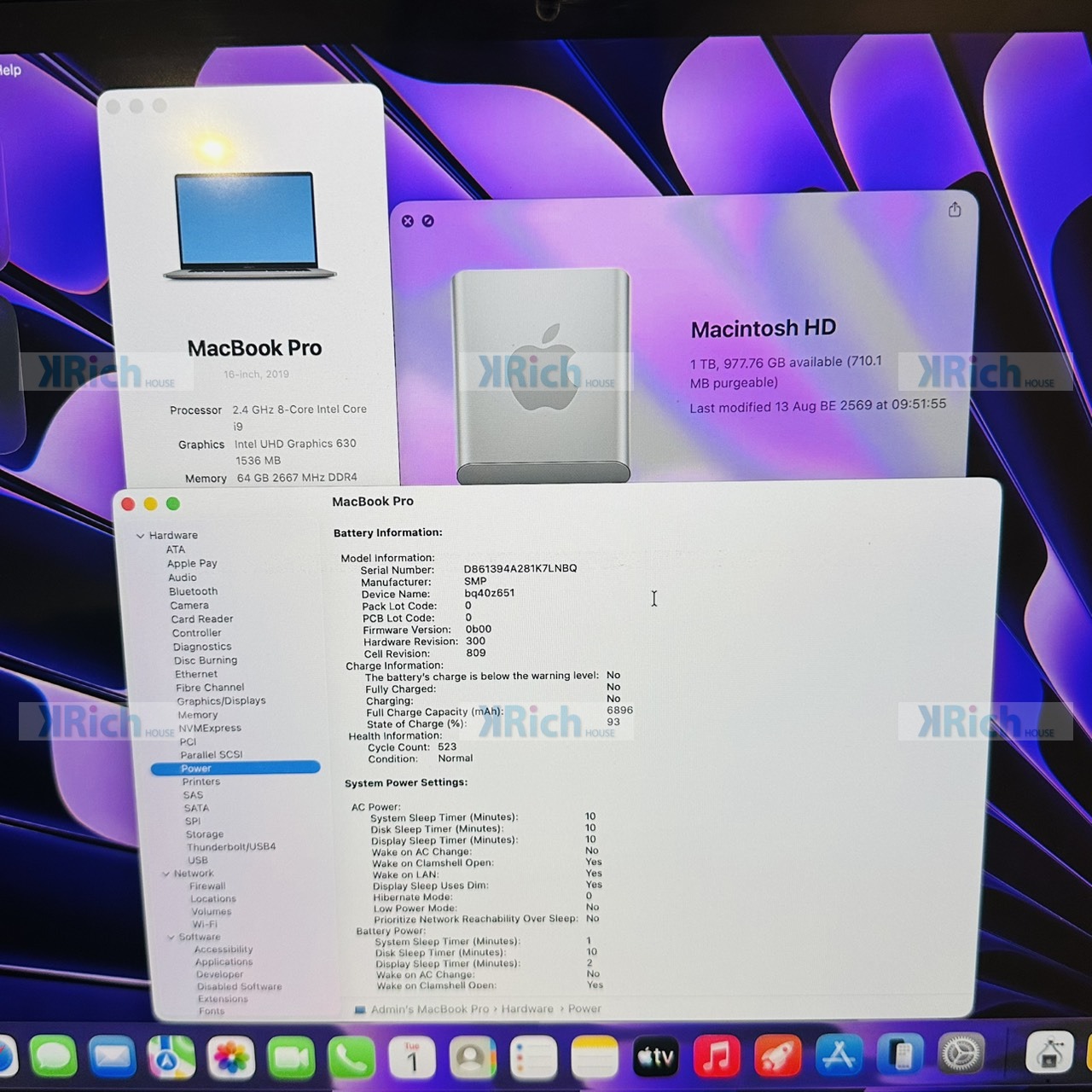Open the Mail app in the Dock
The image size is (1092, 1092).
[113, 1058]
